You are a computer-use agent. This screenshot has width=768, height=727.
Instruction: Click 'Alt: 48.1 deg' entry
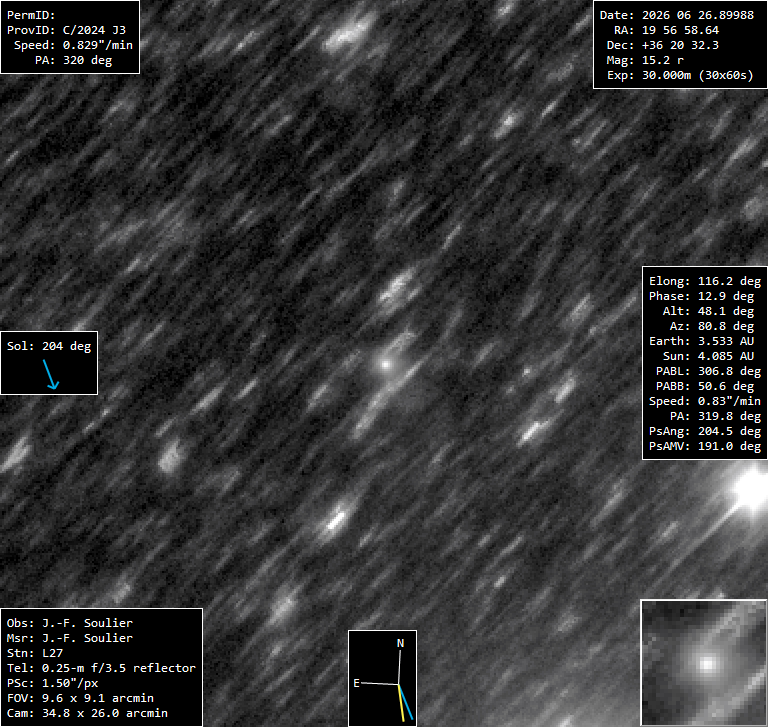click(708, 312)
